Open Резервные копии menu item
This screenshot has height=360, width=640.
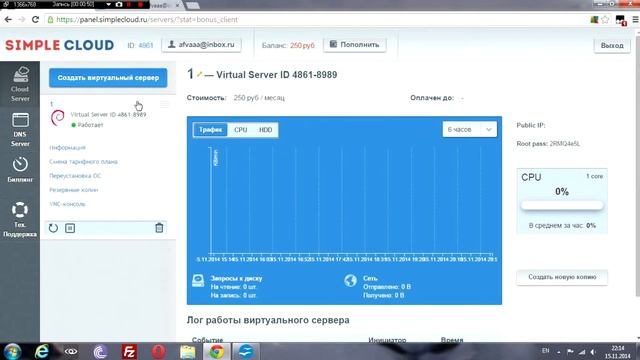[x=73, y=190]
